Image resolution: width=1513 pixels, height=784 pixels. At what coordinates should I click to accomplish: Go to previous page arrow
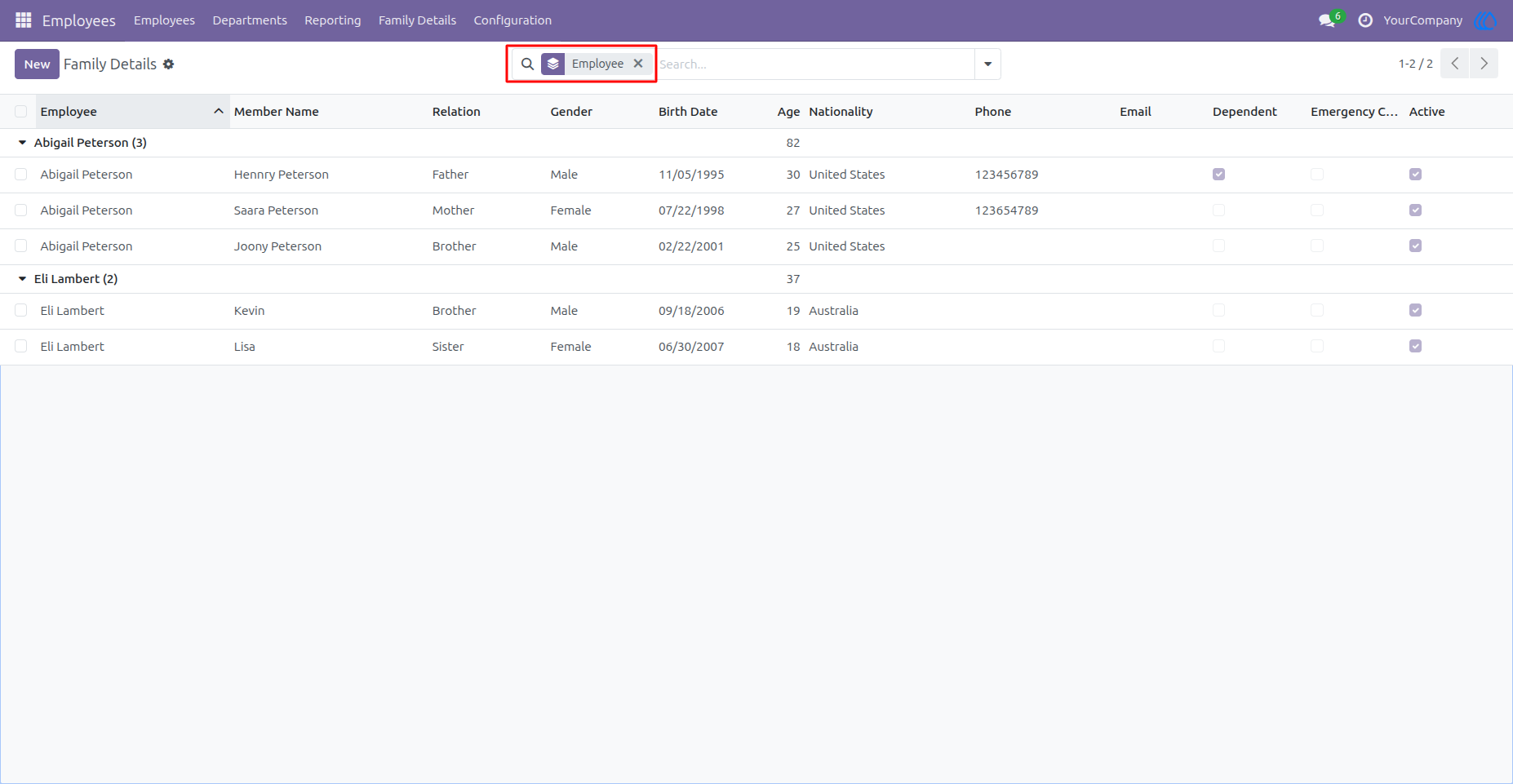[x=1455, y=64]
